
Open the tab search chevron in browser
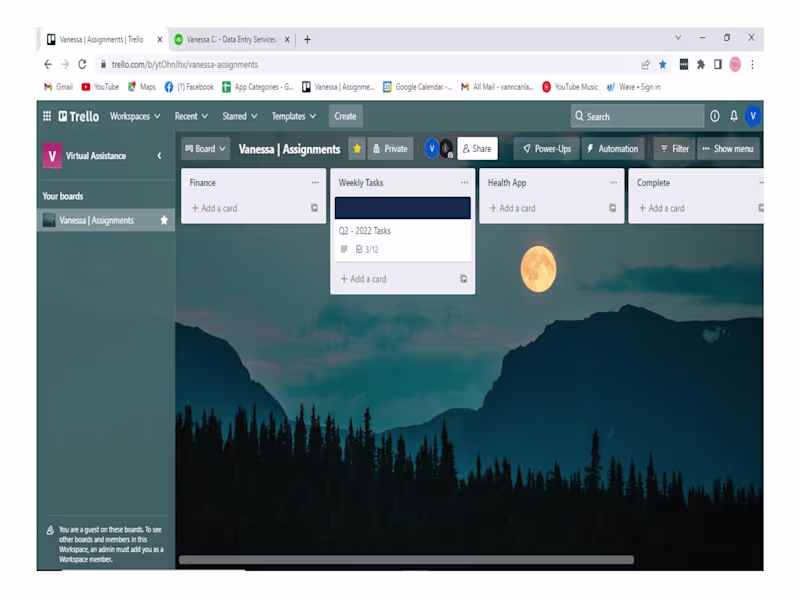(x=678, y=38)
